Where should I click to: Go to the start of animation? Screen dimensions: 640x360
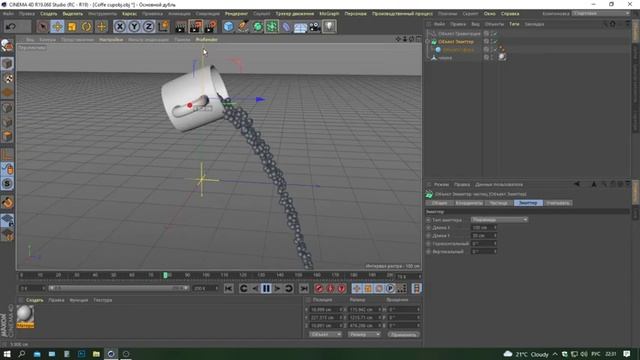[x=229, y=289]
